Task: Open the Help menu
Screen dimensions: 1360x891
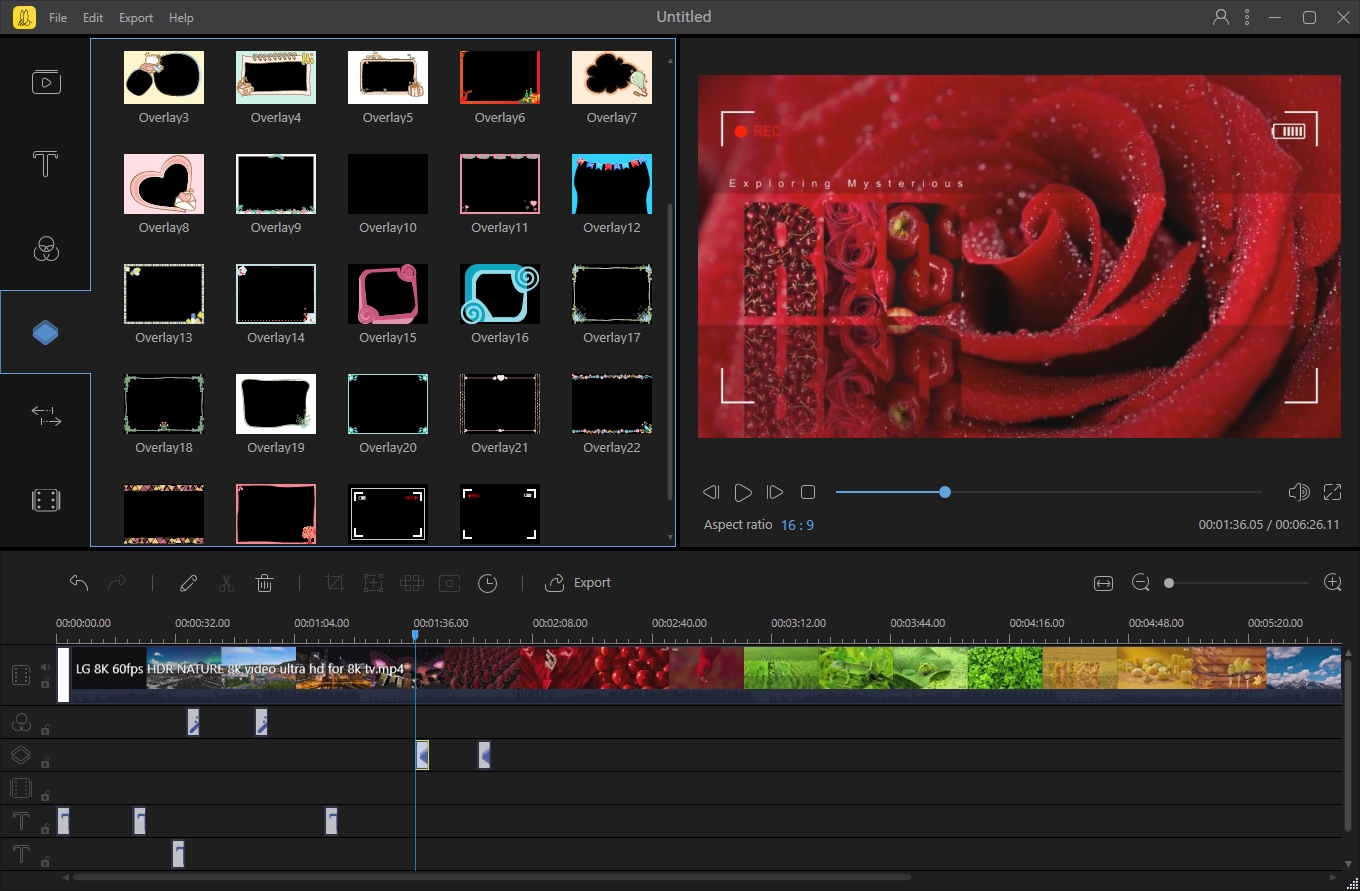Action: click(x=181, y=18)
